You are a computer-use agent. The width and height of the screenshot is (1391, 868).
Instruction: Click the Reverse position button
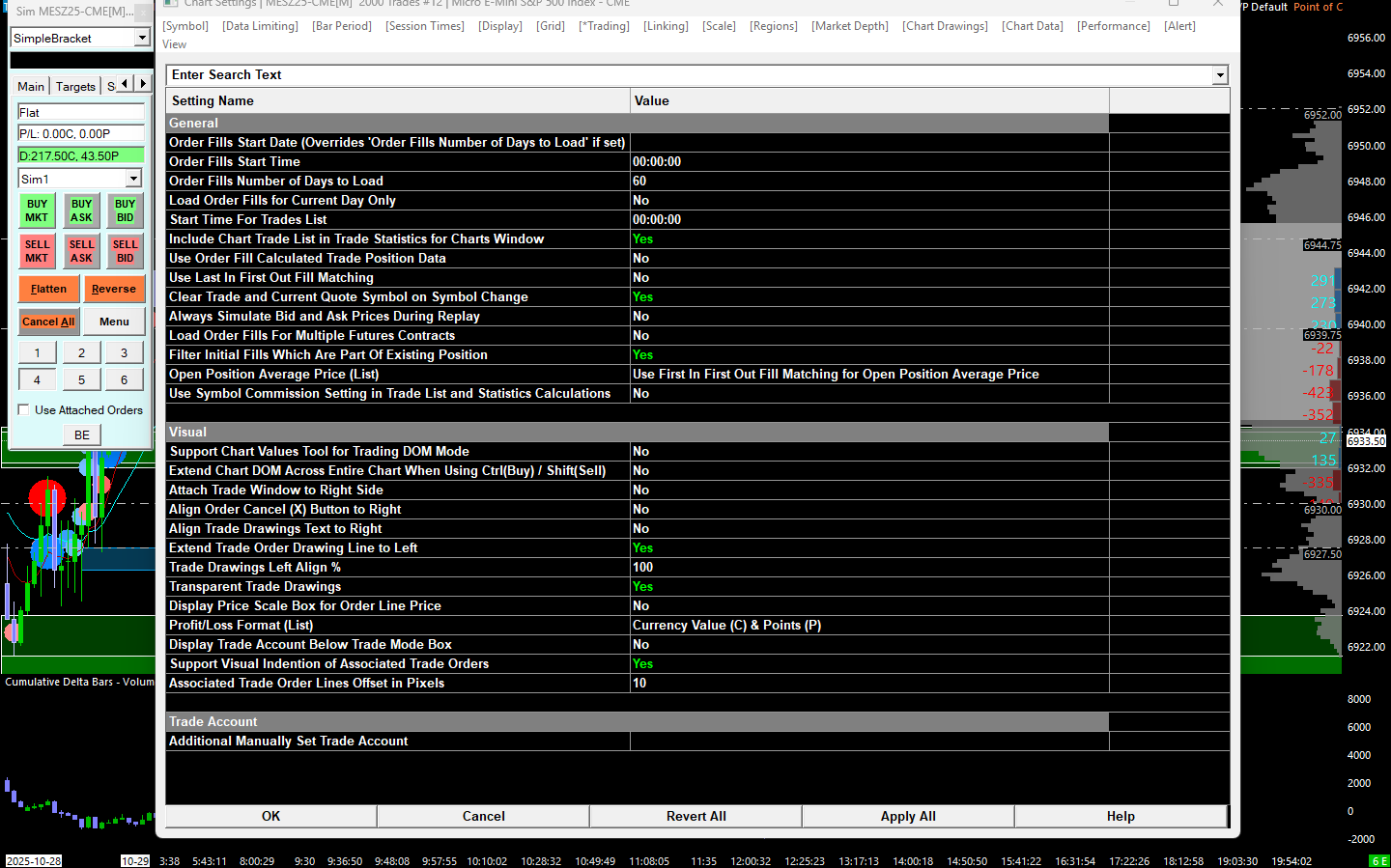coord(114,289)
